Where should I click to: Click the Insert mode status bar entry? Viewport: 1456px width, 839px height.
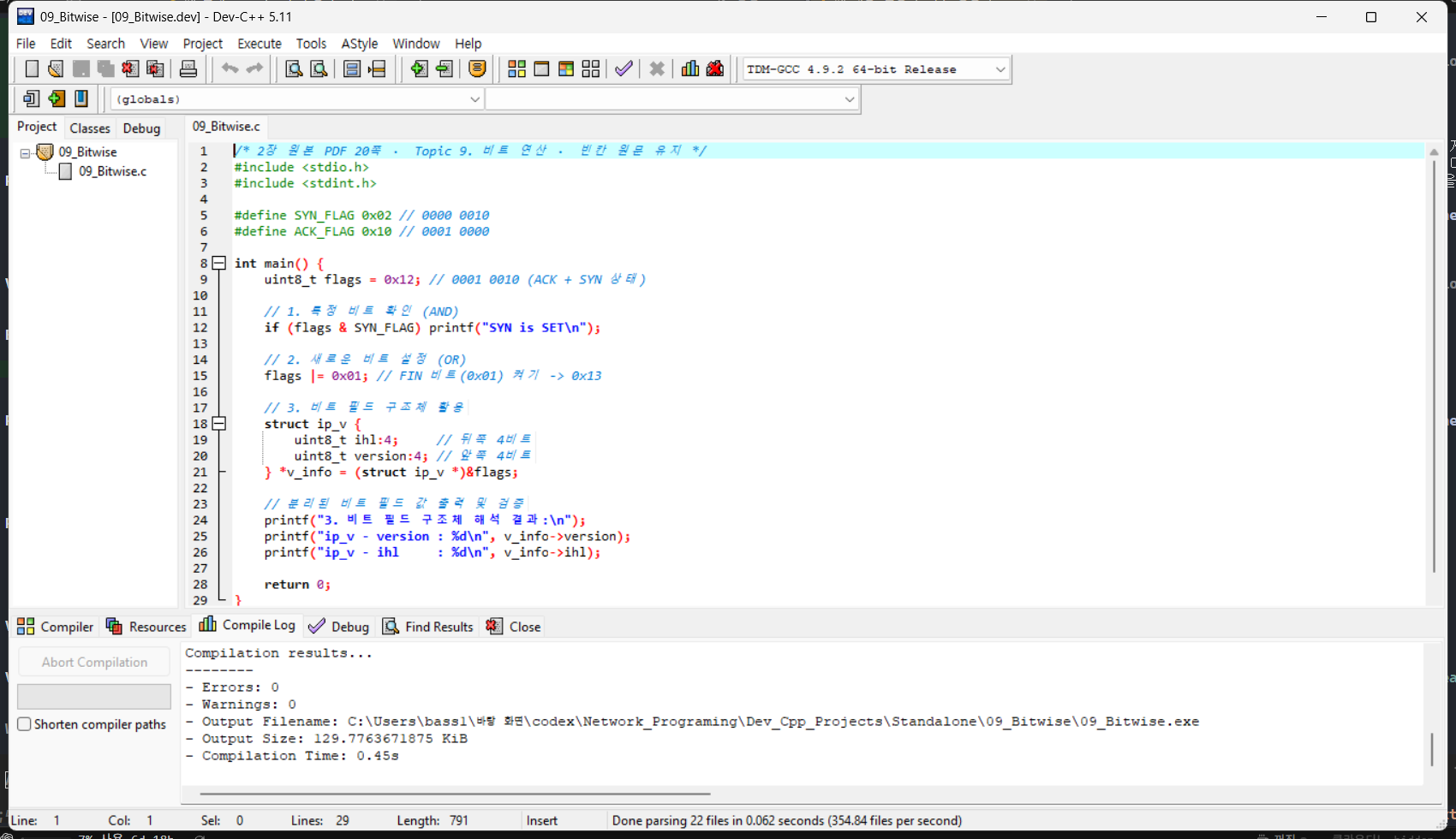click(x=542, y=820)
